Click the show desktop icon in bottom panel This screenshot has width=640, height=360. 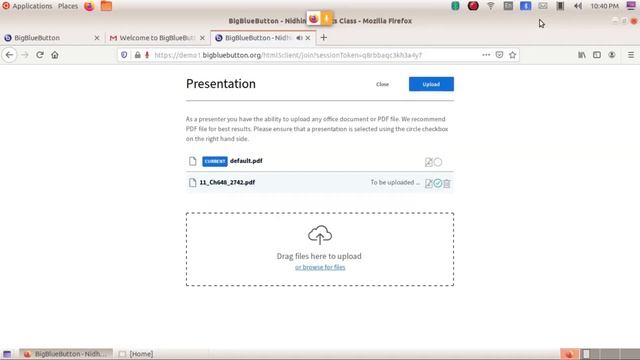(x=7, y=354)
